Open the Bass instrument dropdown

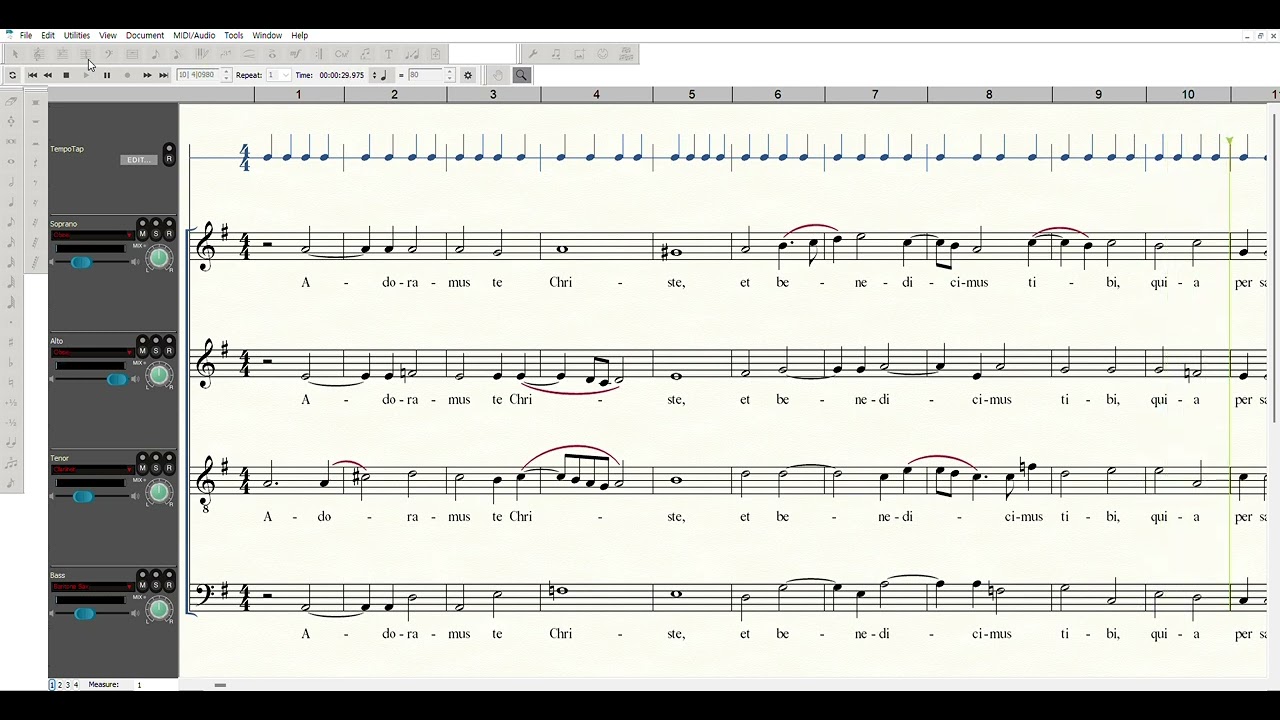[93, 586]
